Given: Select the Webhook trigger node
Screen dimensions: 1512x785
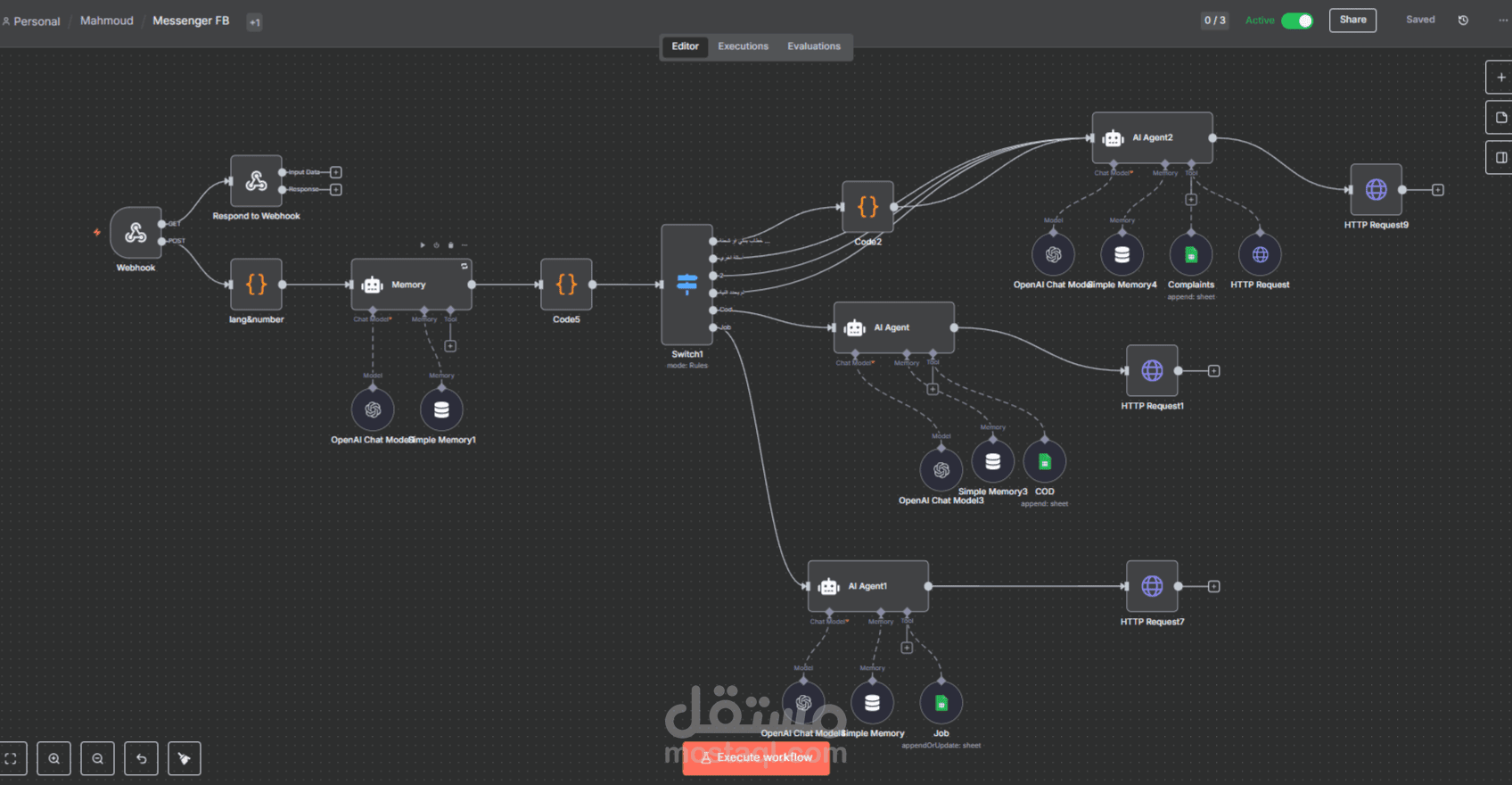Looking at the screenshot, I should click(x=136, y=233).
